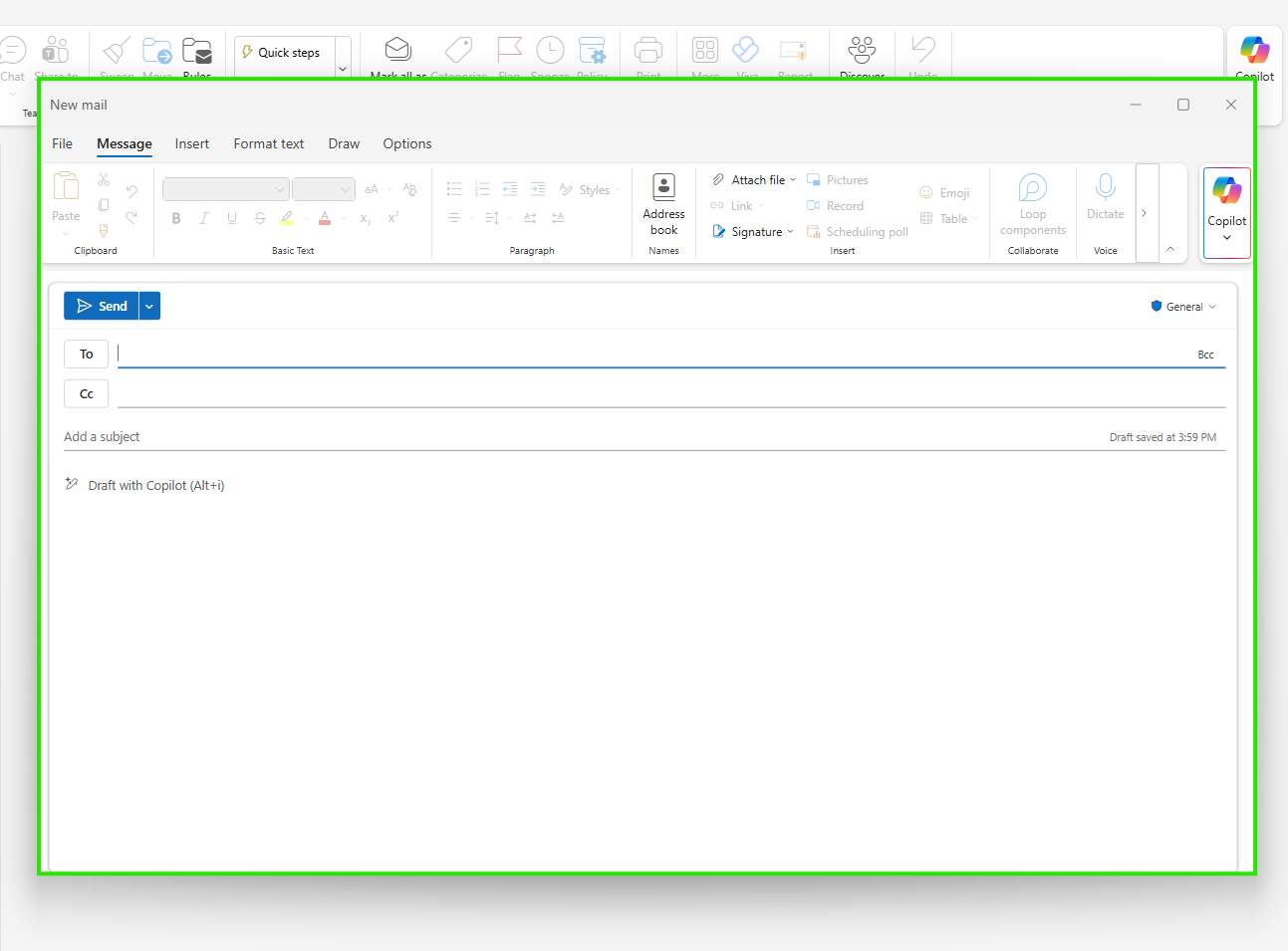Click the Cut scissors icon
Screen dimensions: 1288x951
coord(104,180)
